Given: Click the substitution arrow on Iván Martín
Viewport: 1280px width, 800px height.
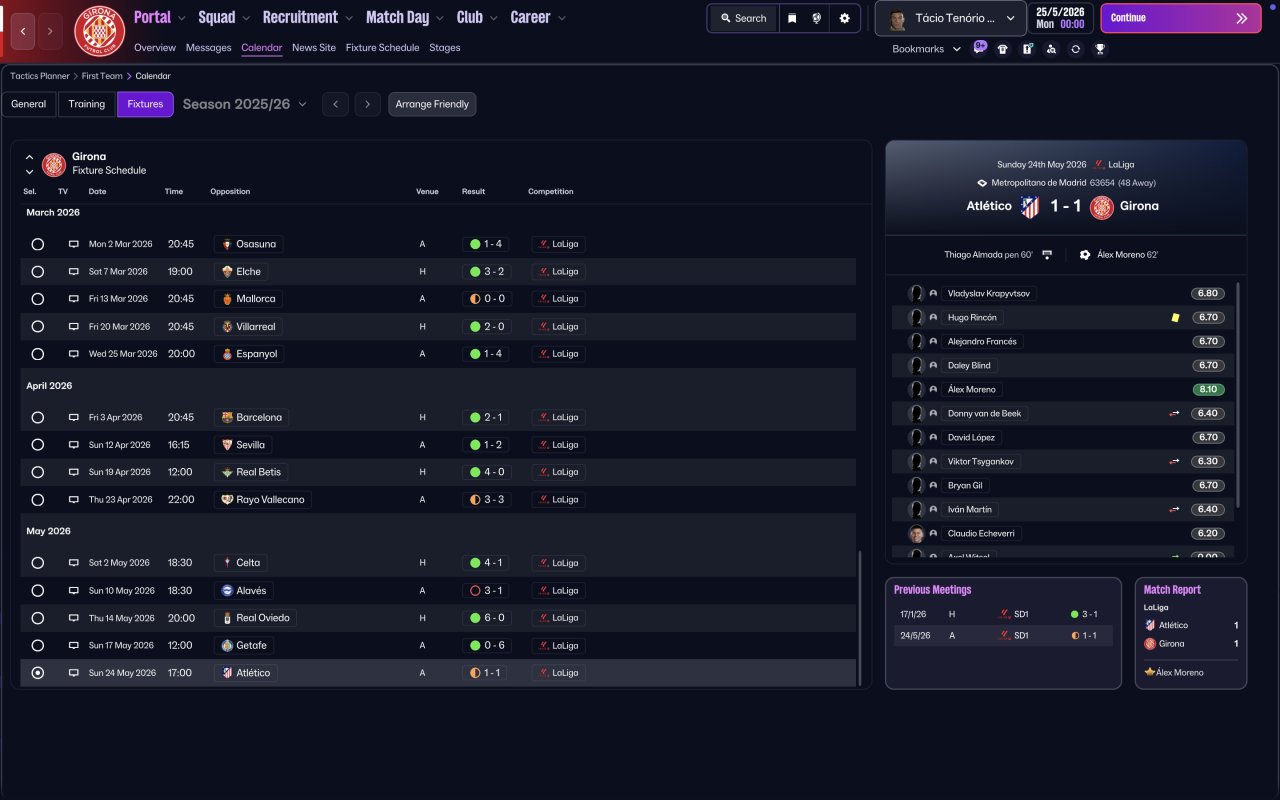Looking at the screenshot, I should (1175, 509).
